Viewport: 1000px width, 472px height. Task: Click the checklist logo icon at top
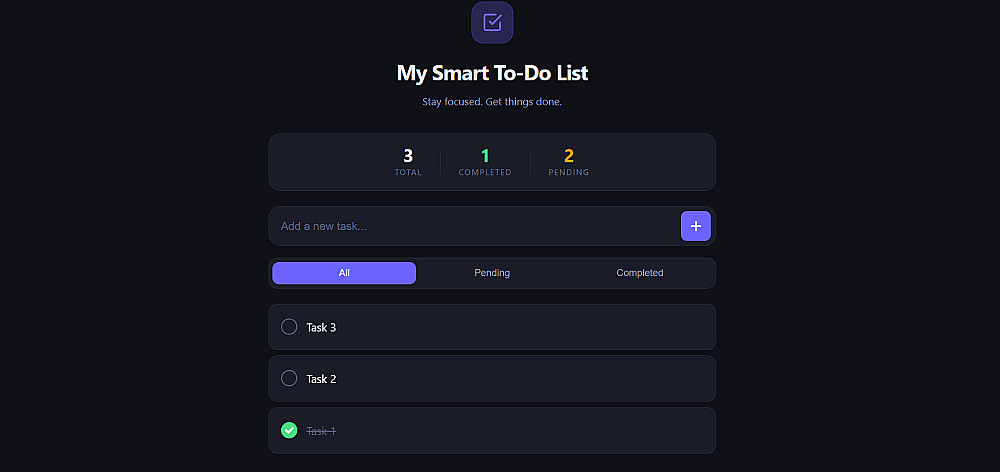tap(492, 22)
